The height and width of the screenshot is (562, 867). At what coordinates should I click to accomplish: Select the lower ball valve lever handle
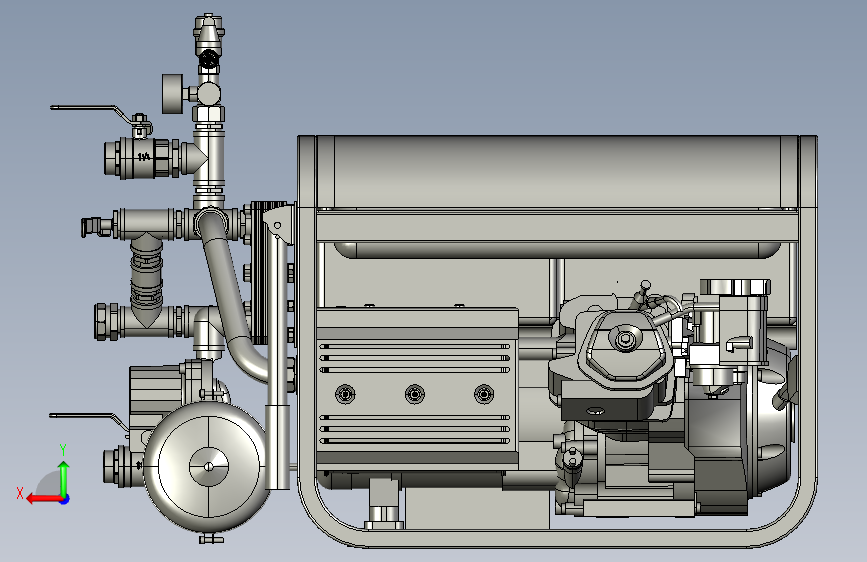(x=88, y=420)
